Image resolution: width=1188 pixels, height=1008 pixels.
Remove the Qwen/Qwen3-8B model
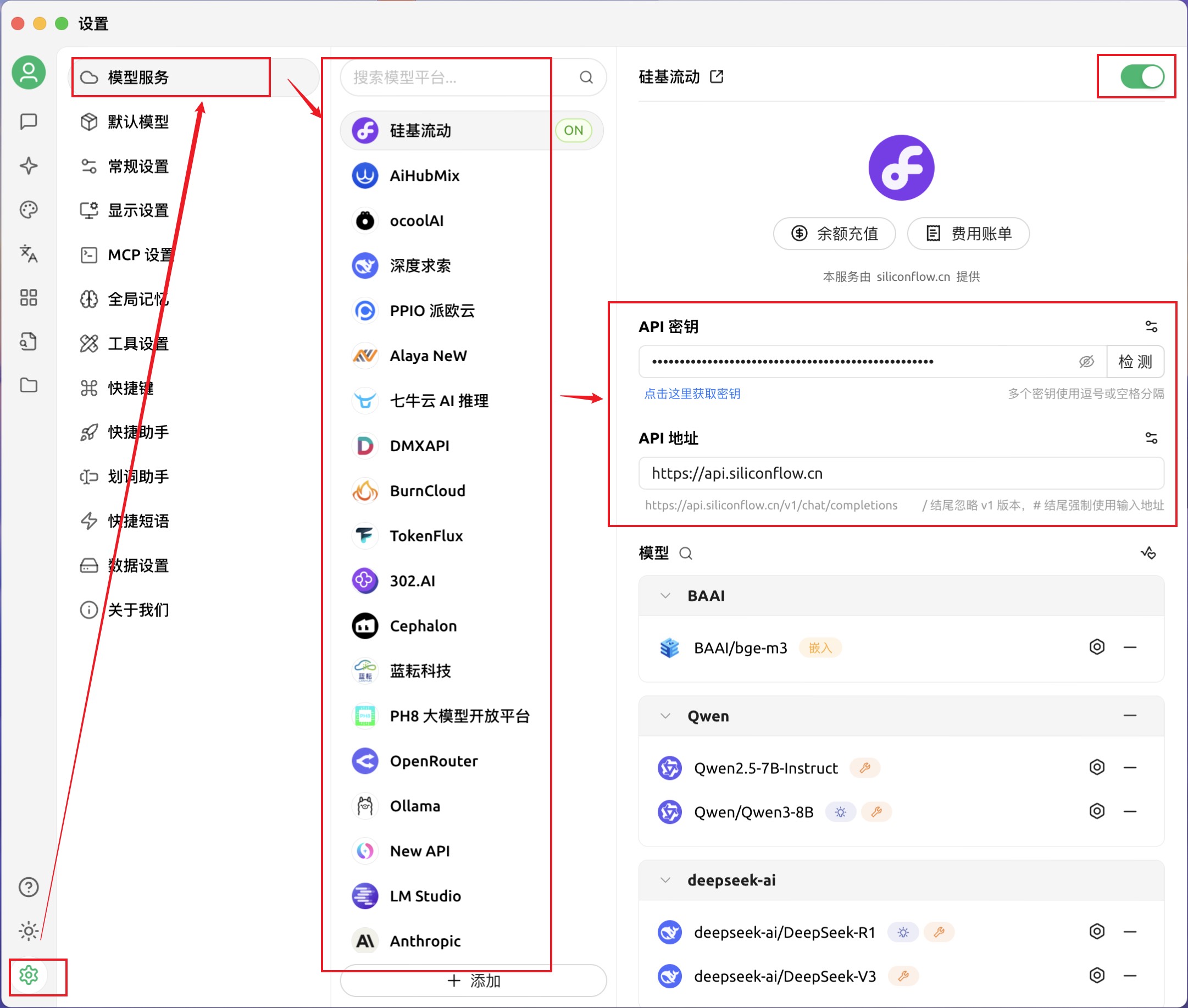[x=1130, y=811]
